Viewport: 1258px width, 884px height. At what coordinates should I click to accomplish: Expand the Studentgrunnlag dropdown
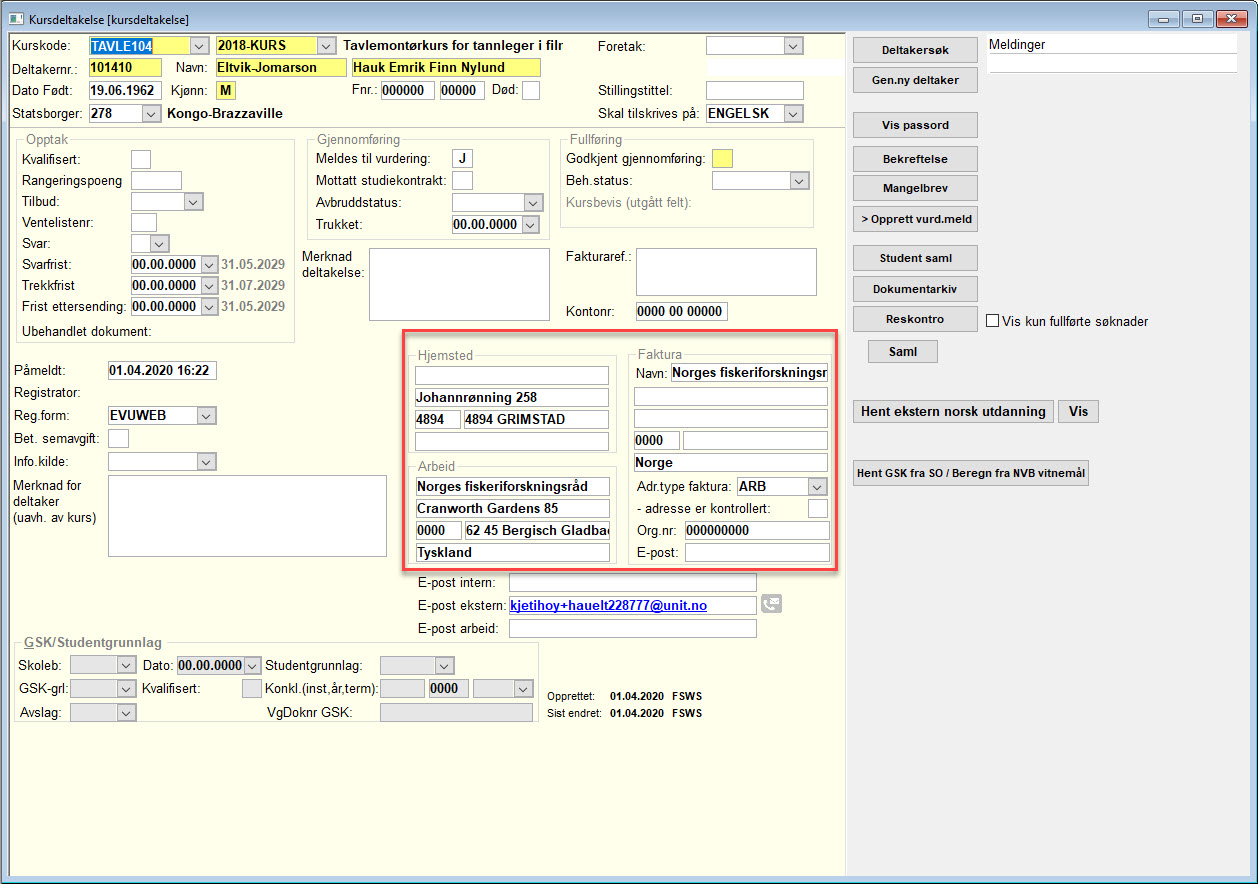click(445, 665)
